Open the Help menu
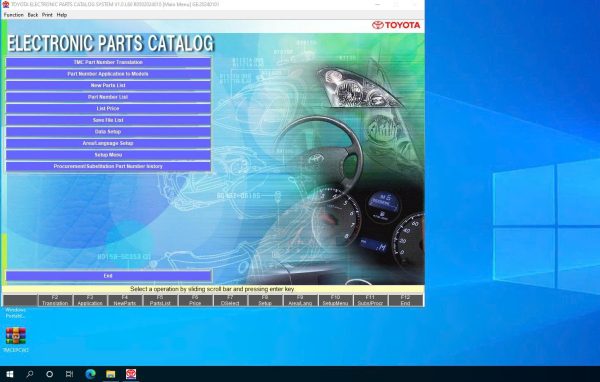 [x=62, y=15]
